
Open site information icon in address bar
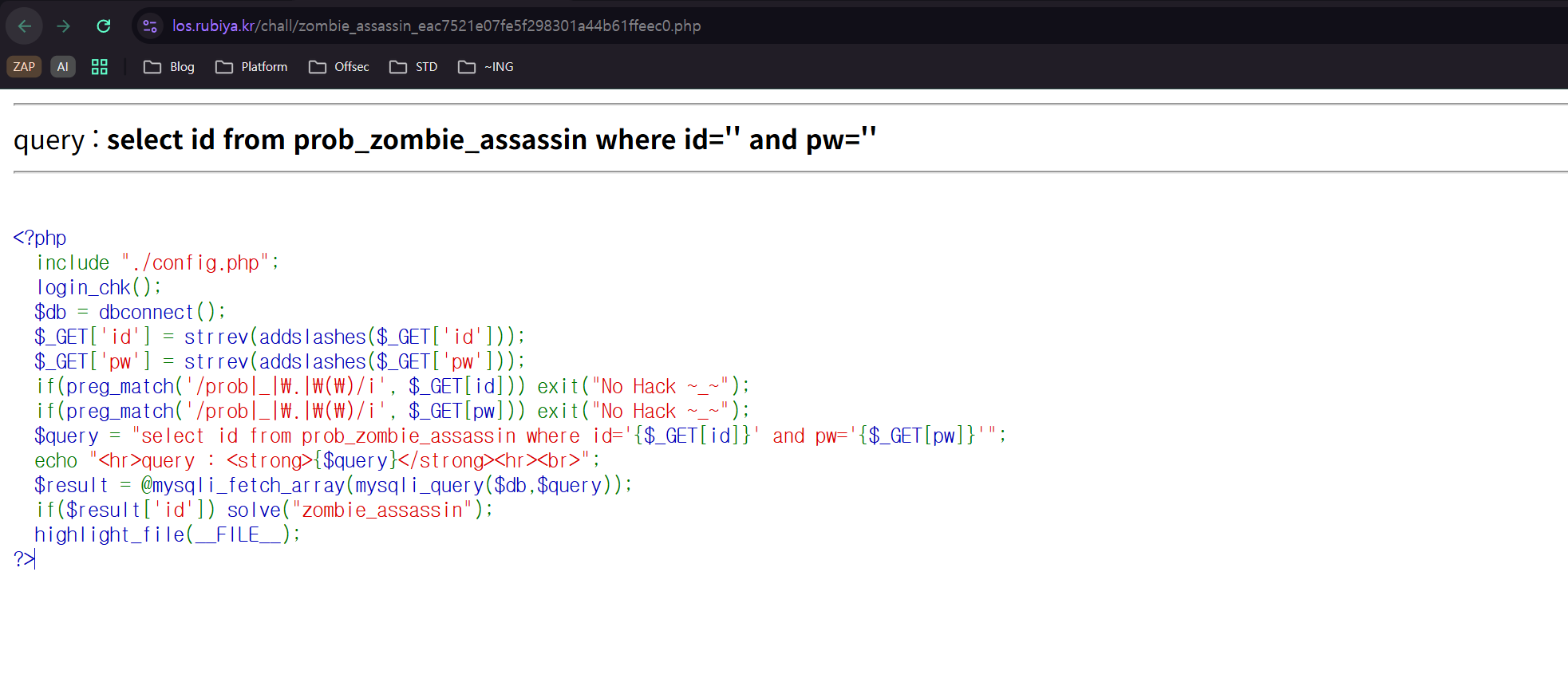[150, 26]
